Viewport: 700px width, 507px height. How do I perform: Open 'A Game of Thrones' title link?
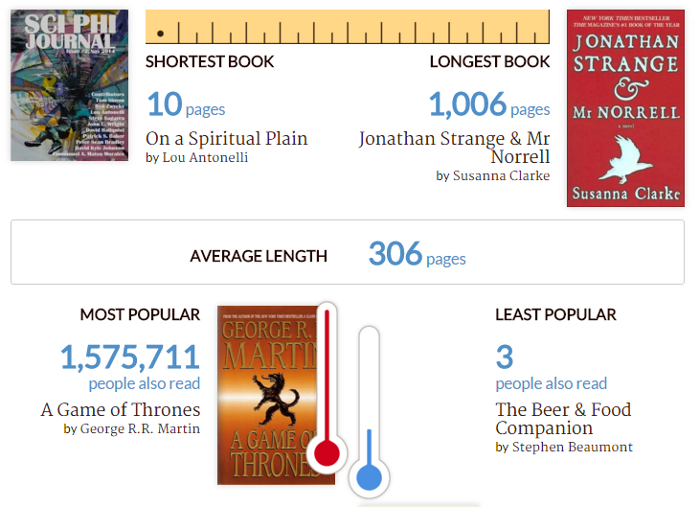pos(121,410)
